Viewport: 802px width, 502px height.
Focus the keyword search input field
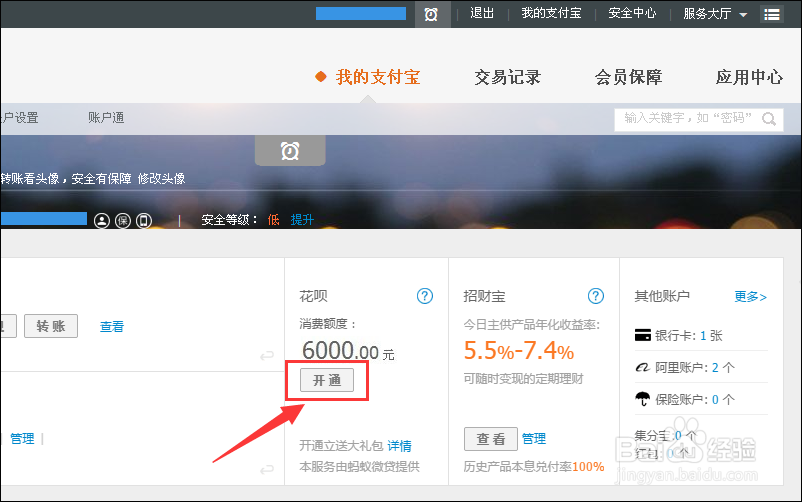click(x=699, y=120)
